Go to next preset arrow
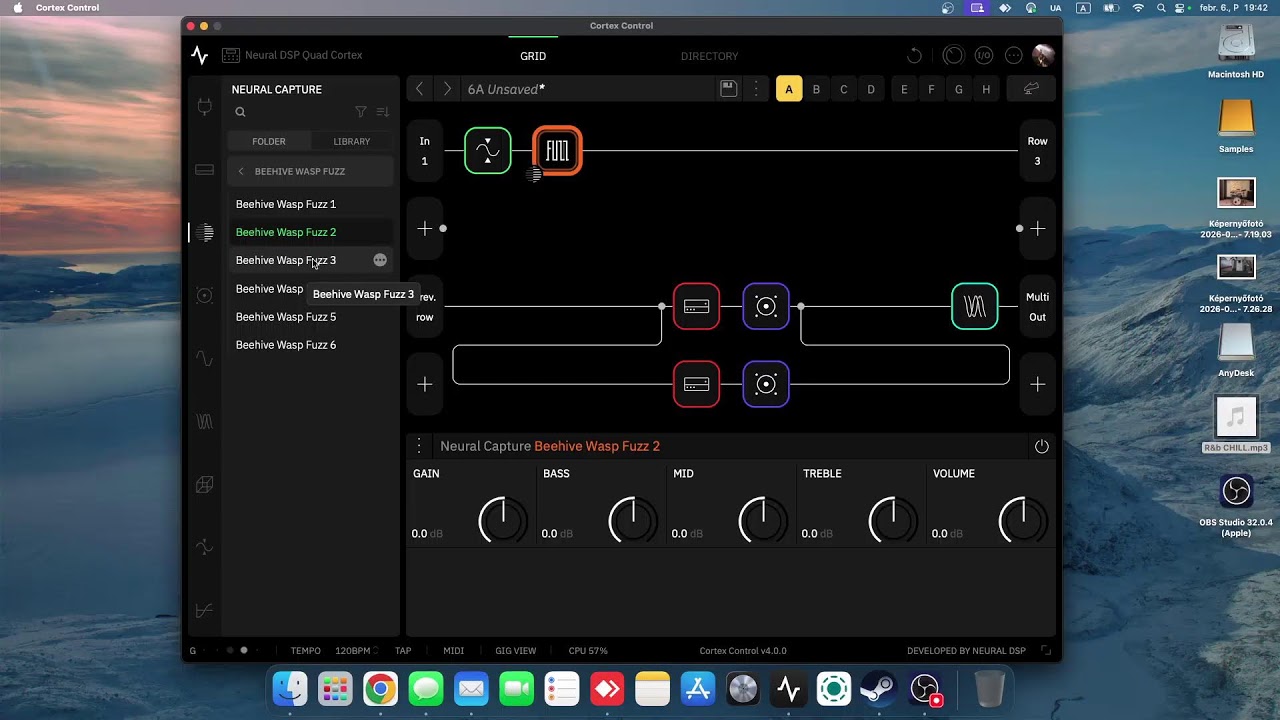The width and height of the screenshot is (1280, 720). coord(447,89)
